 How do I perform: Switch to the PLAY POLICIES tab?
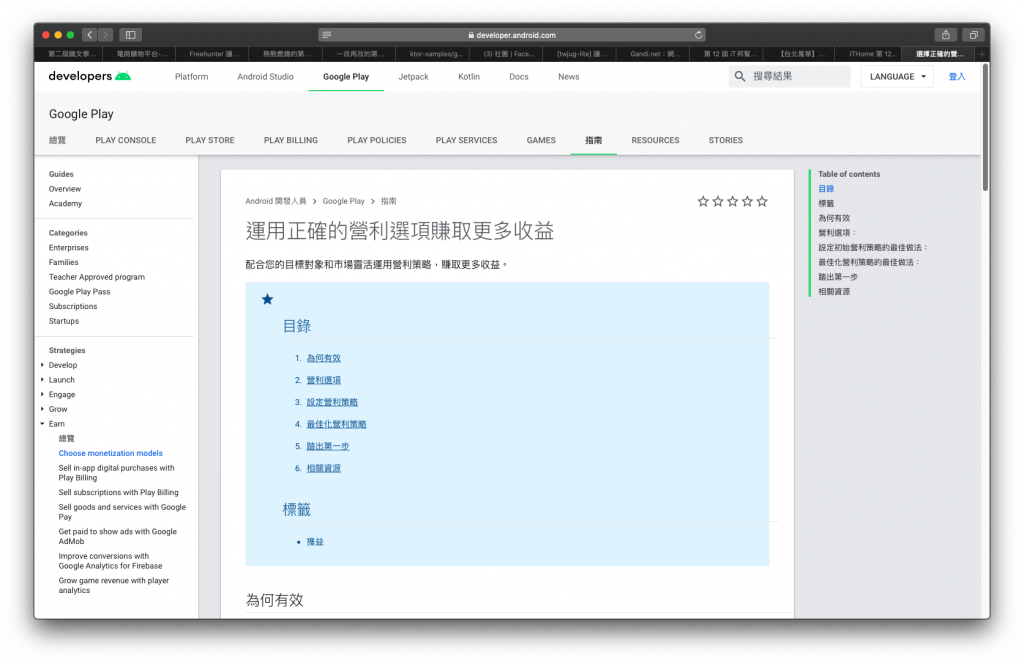coord(377,140)
